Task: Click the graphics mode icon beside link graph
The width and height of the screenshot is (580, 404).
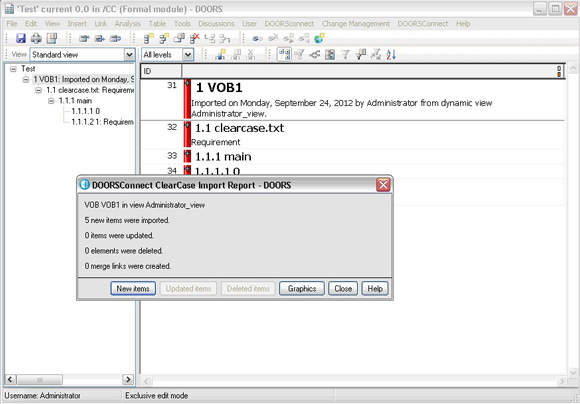Action: point(330,55)
